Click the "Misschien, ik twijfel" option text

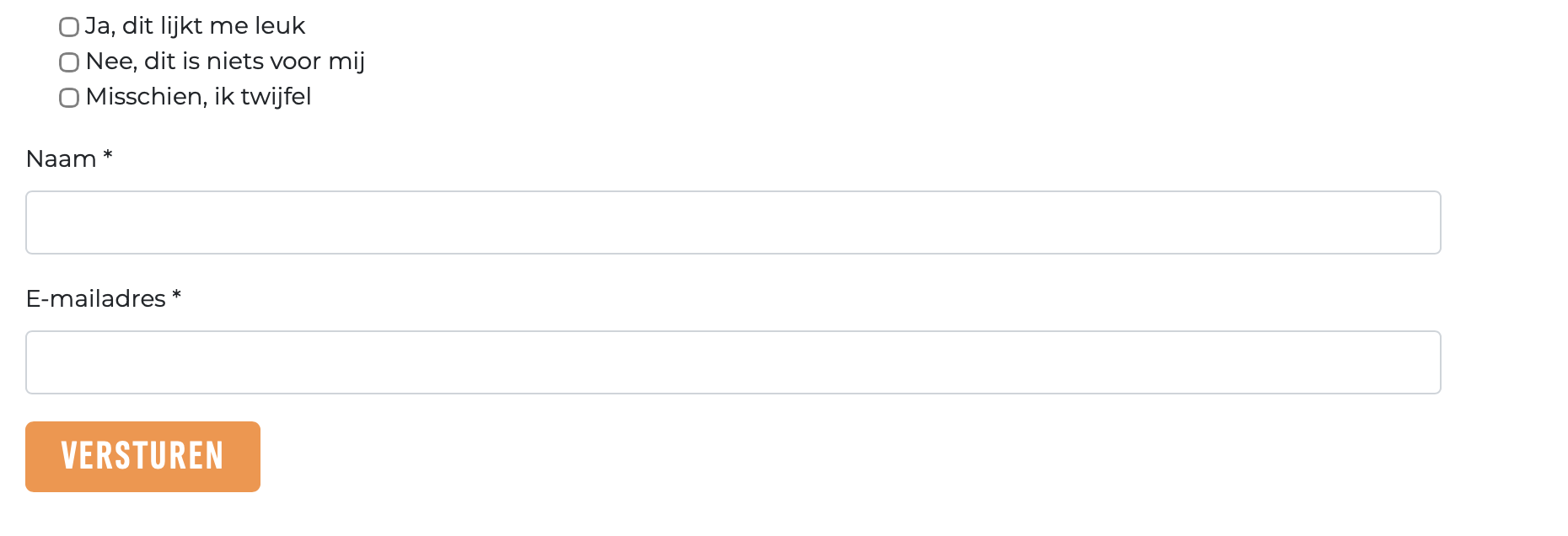coord(198,97)
